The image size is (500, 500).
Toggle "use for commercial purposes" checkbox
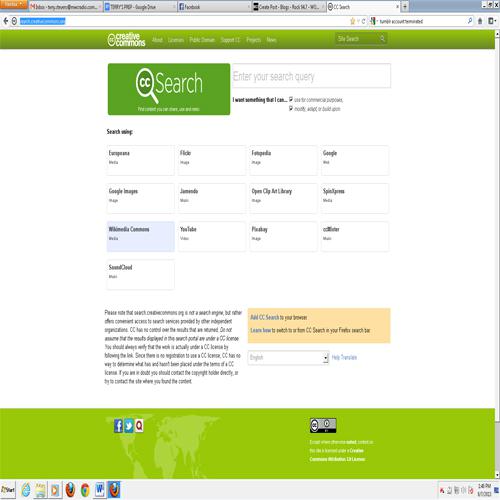point(291,99)
